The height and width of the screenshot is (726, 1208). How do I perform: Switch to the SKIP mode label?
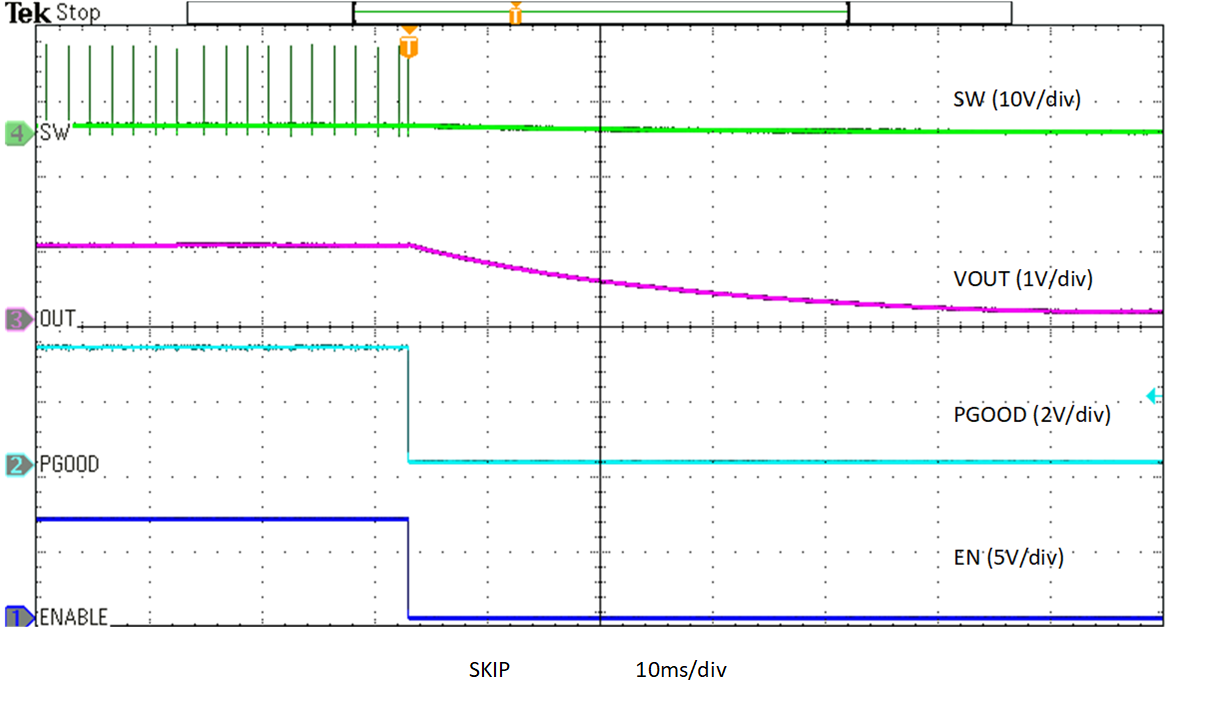click(x=489, y=670)
